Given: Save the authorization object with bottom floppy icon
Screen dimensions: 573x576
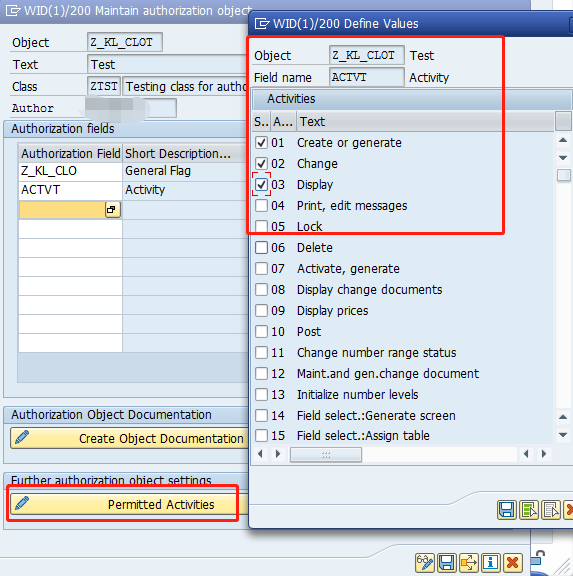Looking at the screenshot, I should pyautogui.click(x=447, y=562).
